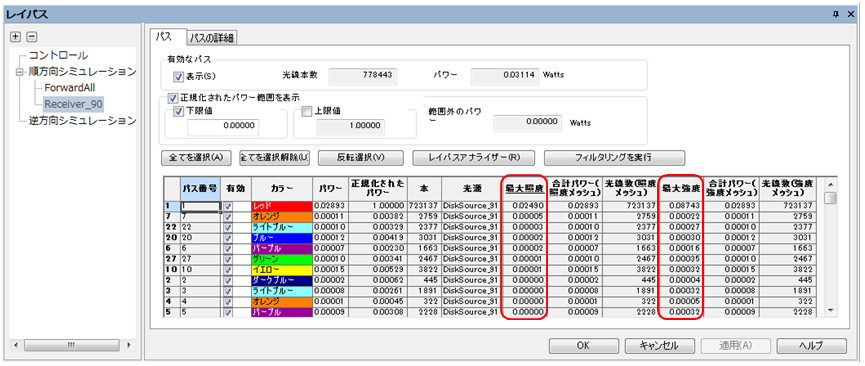
Task: Enable the 上限値 checkbox
Action: click(x=306, y=111)
